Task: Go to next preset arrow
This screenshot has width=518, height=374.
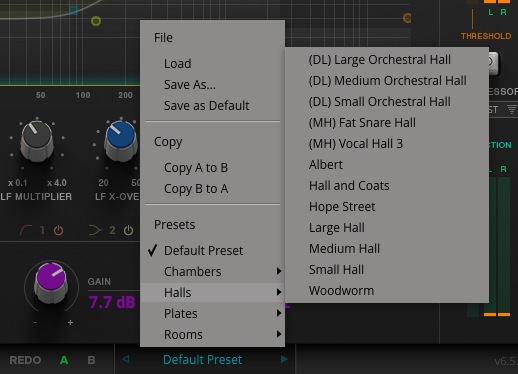Action: (284, 359)
